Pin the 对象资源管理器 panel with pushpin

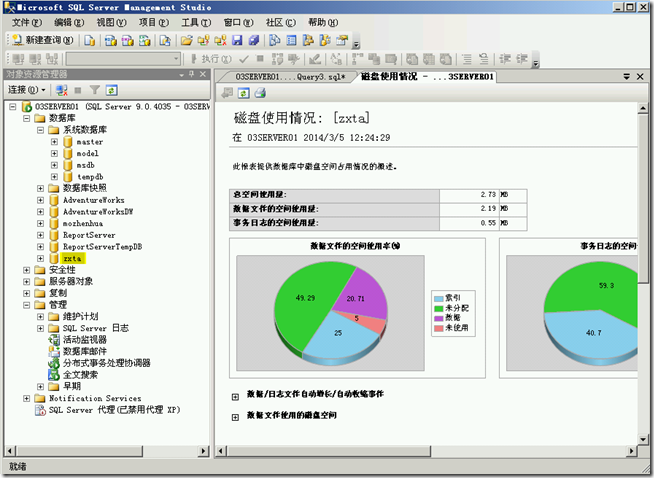191,74
